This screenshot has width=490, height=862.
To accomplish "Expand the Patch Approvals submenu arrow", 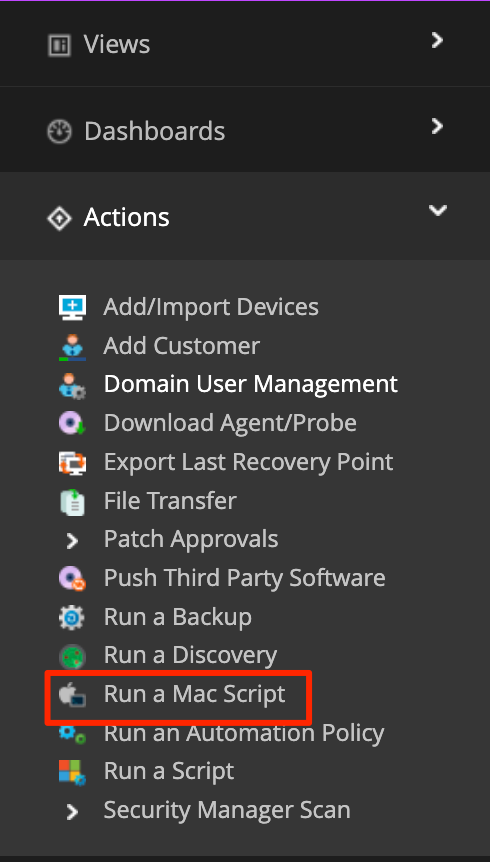I will [x=72, y=541].
